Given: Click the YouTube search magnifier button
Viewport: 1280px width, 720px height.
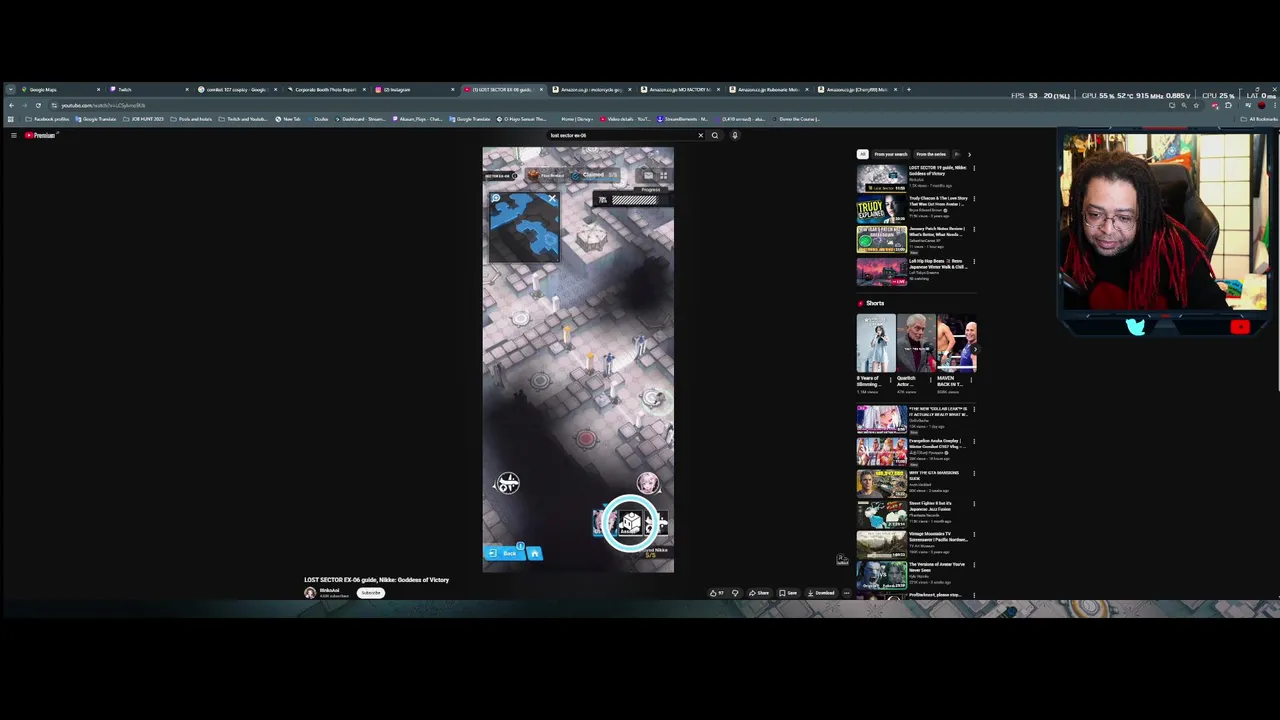Looking at the screenshot, I should click(x=714, y=135).
